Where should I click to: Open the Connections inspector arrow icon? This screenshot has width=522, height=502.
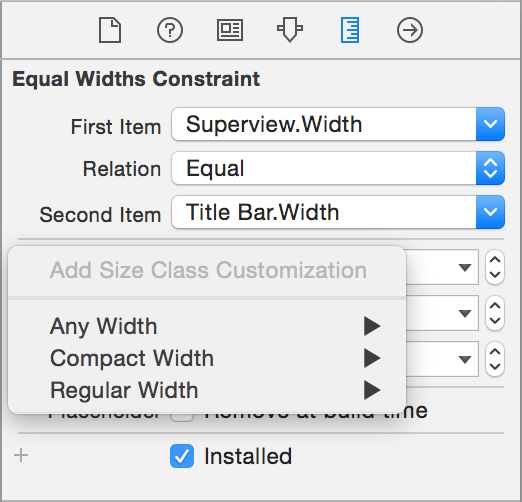[410, 30]
